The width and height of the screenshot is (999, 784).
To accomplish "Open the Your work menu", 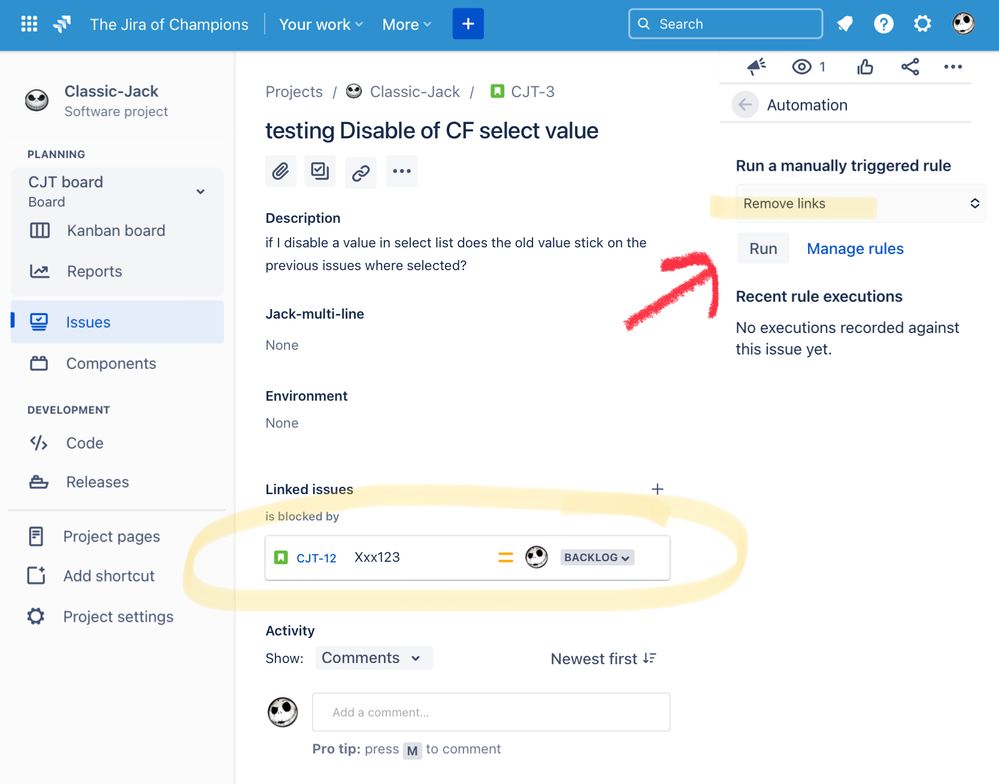I will pos(320,24).
